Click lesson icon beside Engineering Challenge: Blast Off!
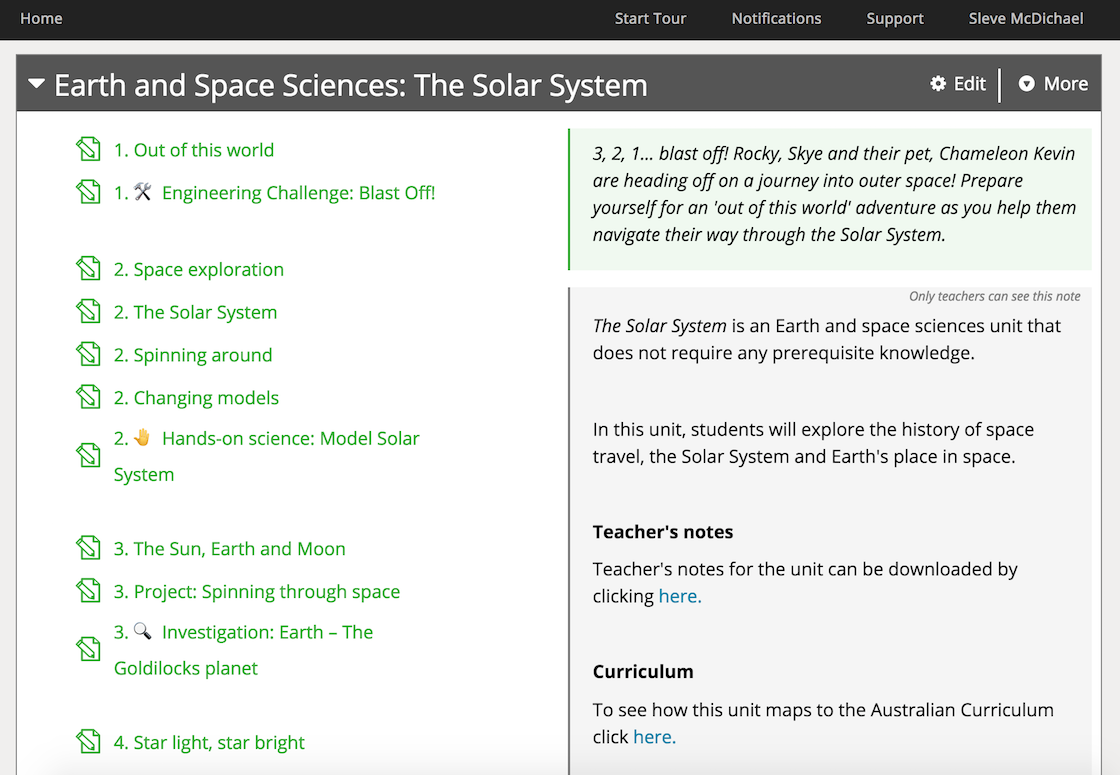Screen dimensions: 1120x775 (89, 191)
